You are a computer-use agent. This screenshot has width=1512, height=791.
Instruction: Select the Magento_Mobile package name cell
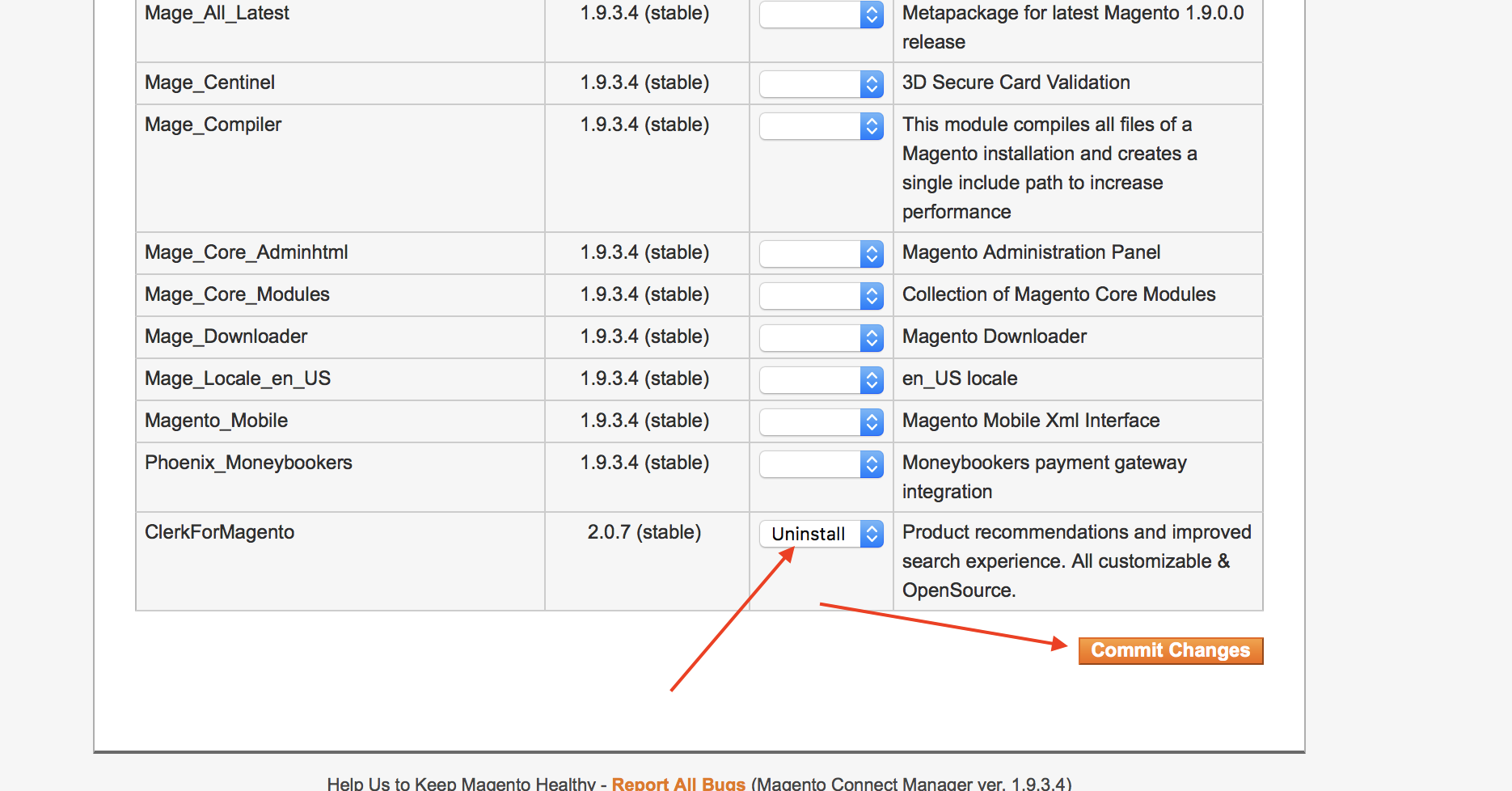tap(216, 421)
